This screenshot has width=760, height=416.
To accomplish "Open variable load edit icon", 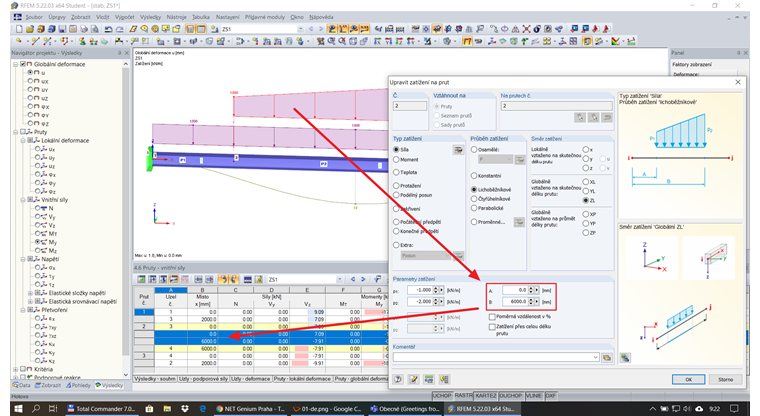I will pyautogui.click(x=519, y=222).
